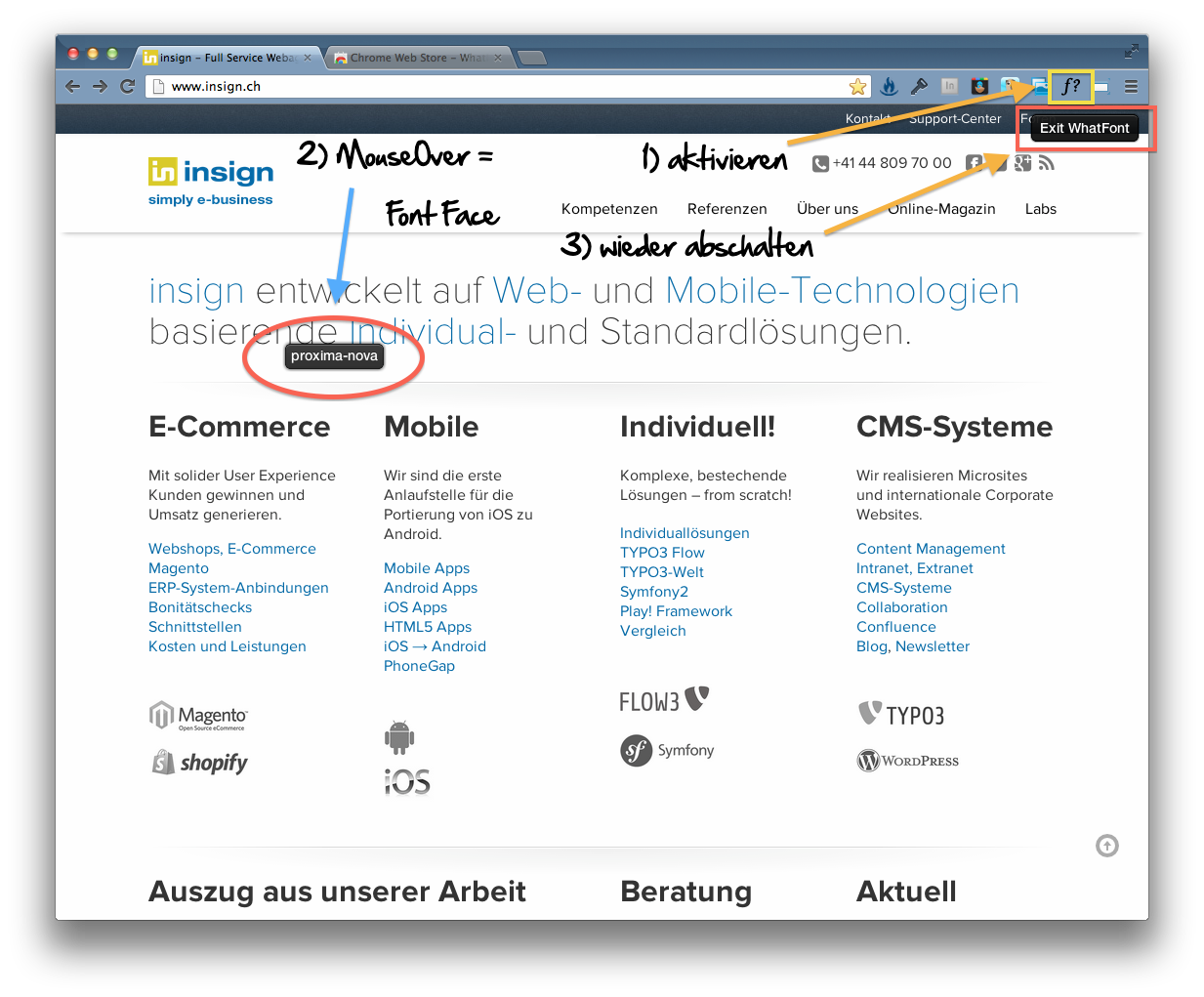Screen dimensions: 1204x997
Task: Click the WhatFont f? extension icon
Action: (x=1070, y=86)
